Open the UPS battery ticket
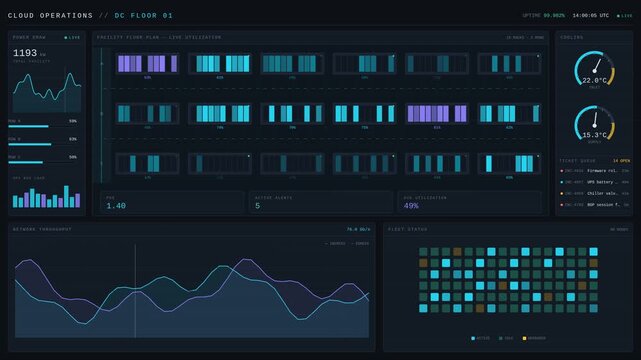This screenshot has height=360, width=641. [594, 182]
